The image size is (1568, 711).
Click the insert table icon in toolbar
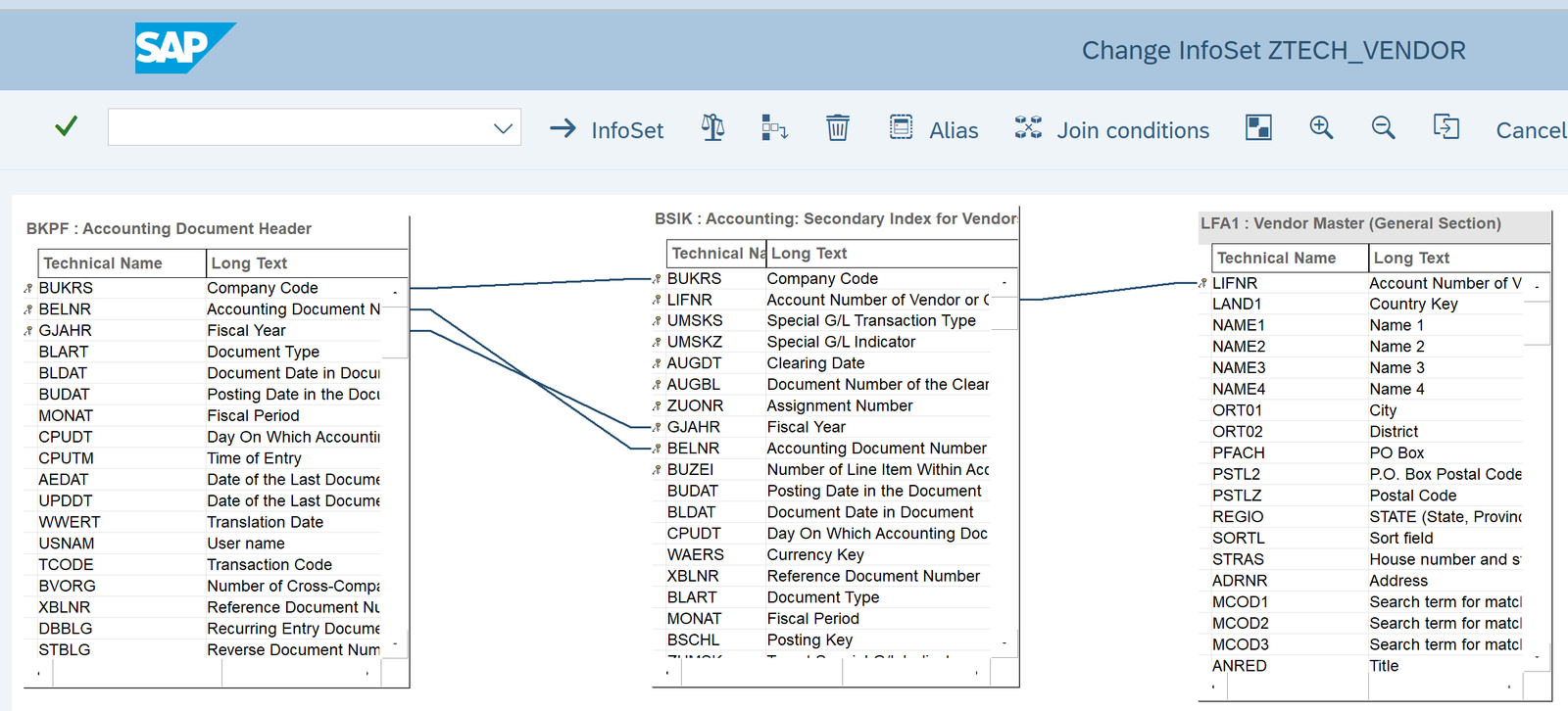pos(774,128)
